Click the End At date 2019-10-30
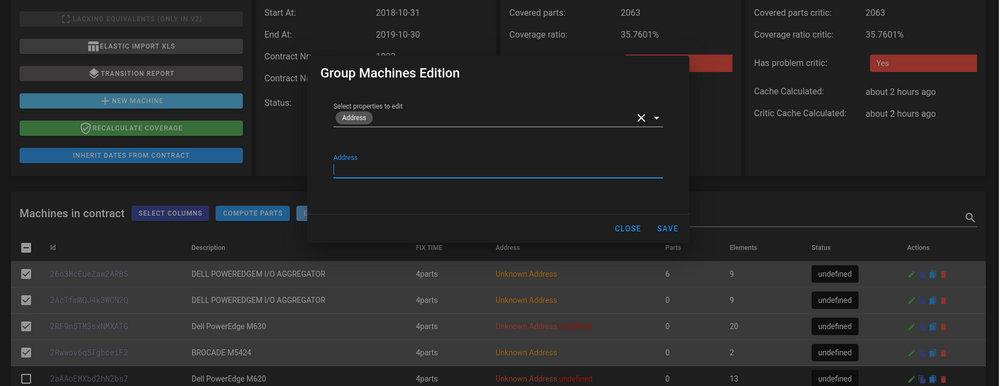Image resolution: width=1000 pixels, height=386 pixels. tap(398, 34)
